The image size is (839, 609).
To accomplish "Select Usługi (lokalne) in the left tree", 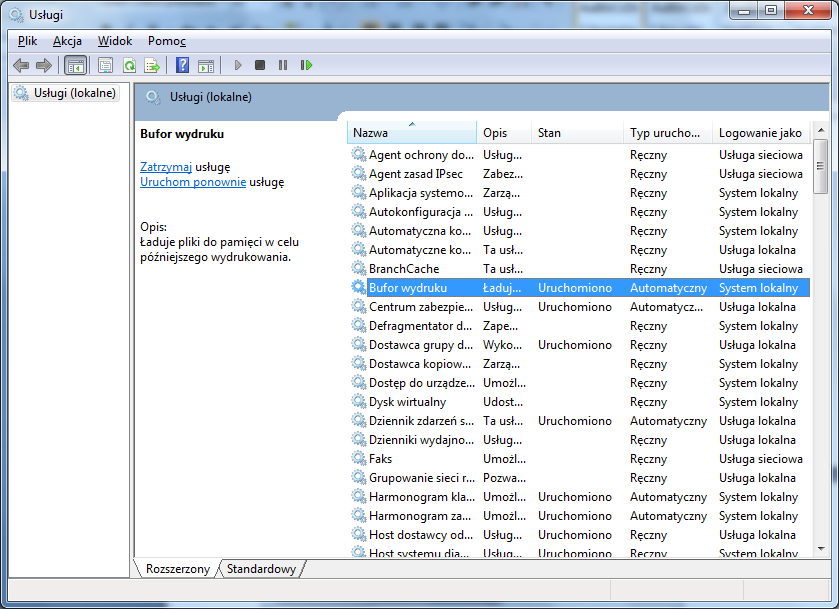I will click(74, 93).
